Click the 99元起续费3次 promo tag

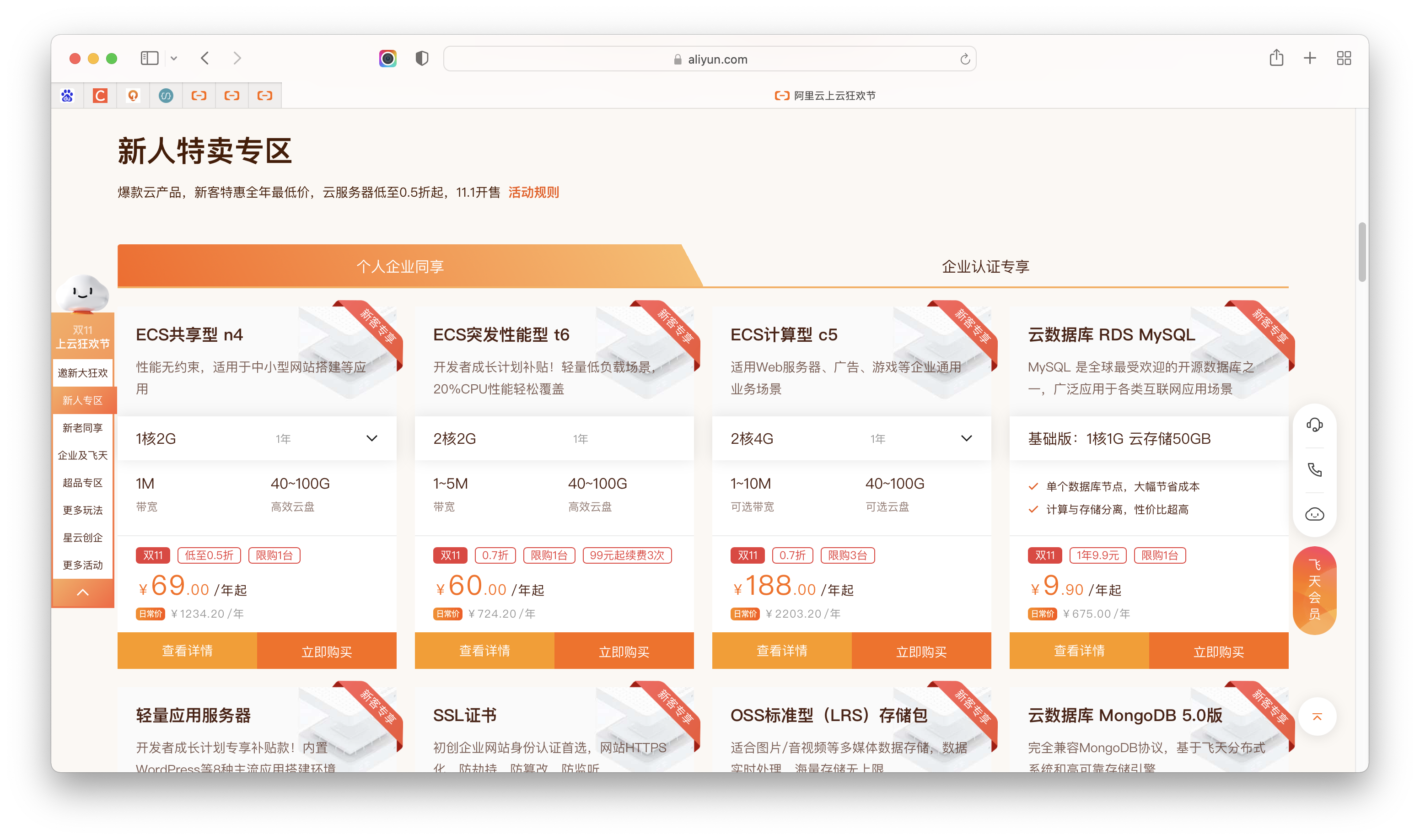click(627, 555)
